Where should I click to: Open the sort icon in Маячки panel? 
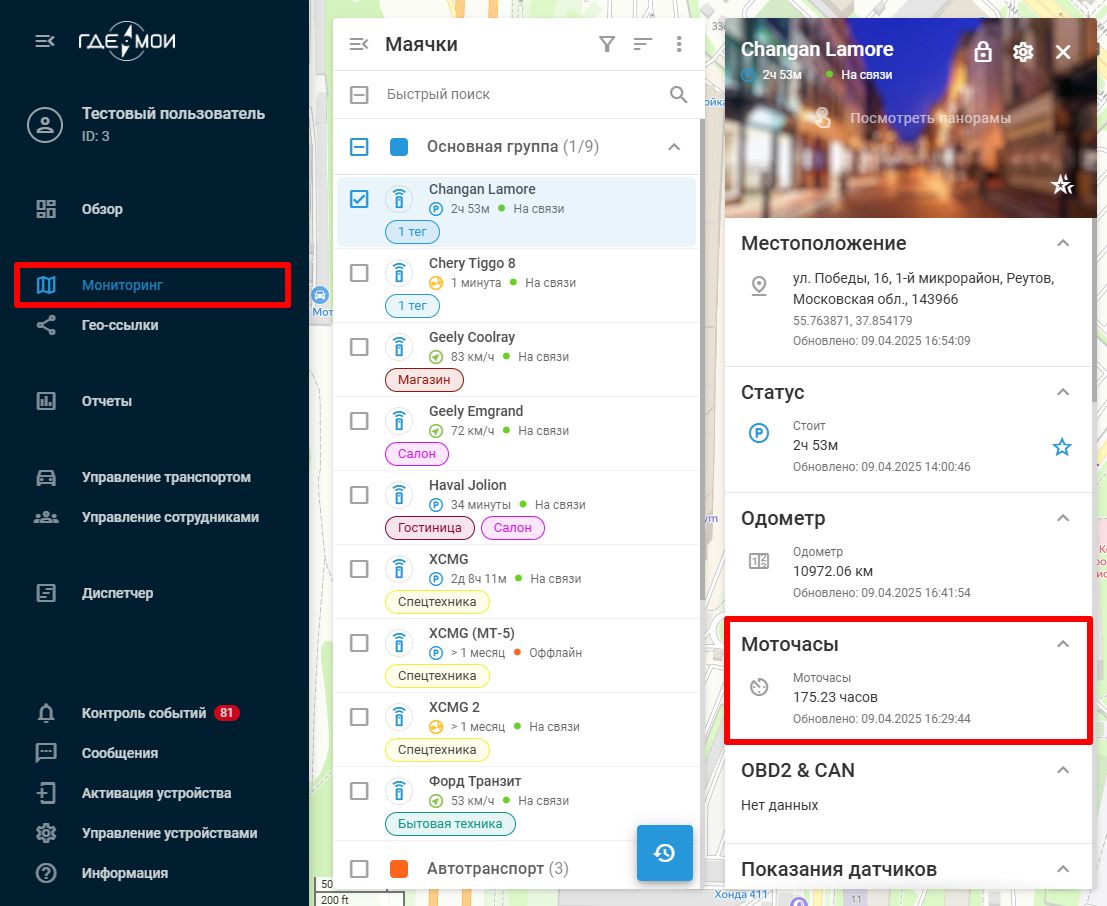pyautogui.click(x=642, y=44)
